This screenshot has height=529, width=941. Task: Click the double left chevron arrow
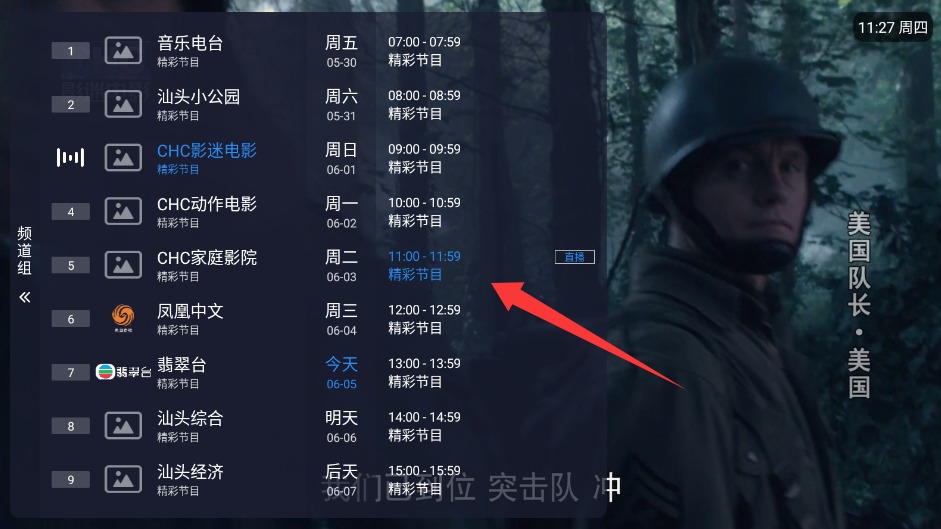[x=25, y=297]
